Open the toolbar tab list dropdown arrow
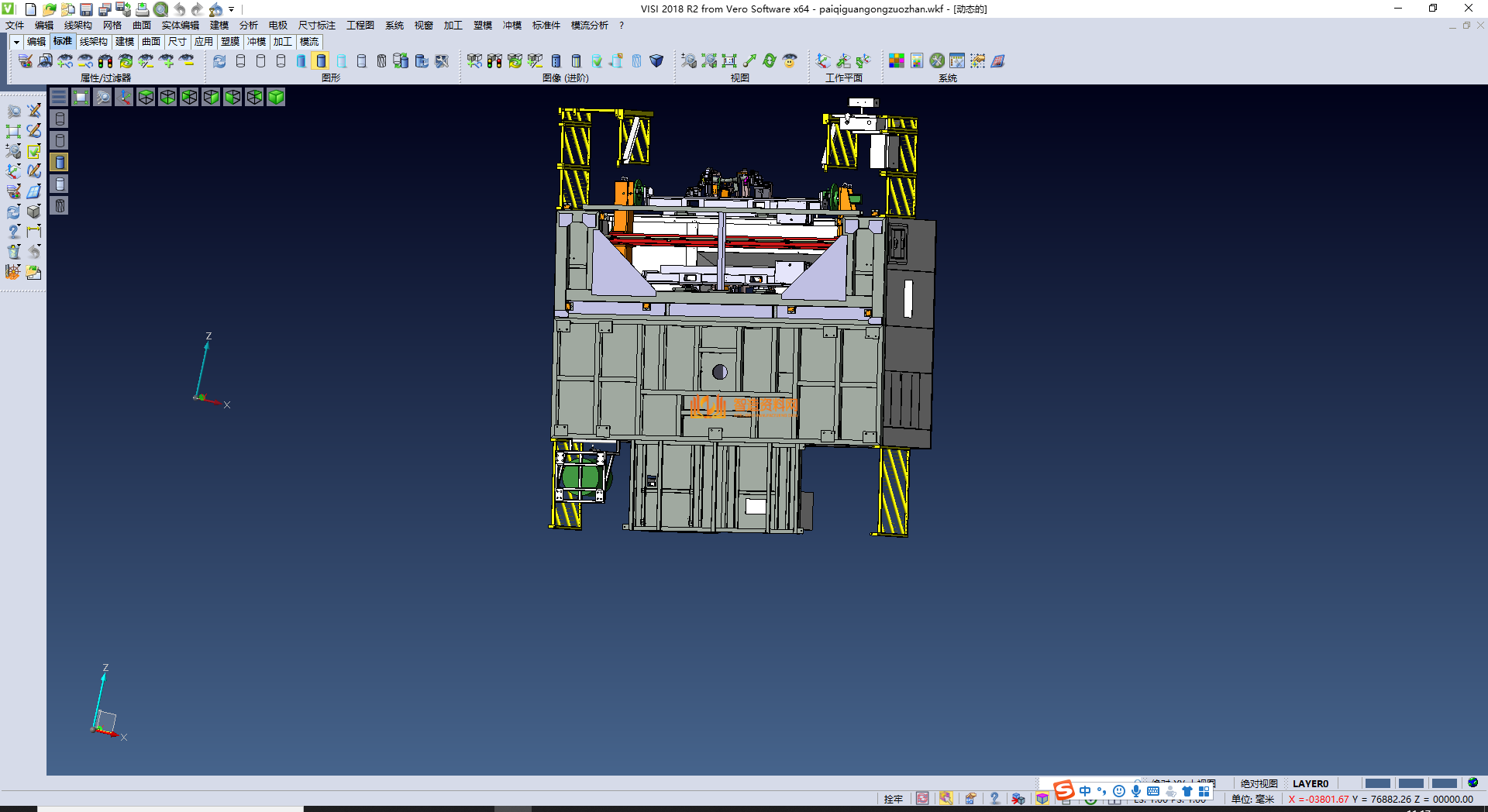This screenshot has width=1488, height=812. [16, 42]
